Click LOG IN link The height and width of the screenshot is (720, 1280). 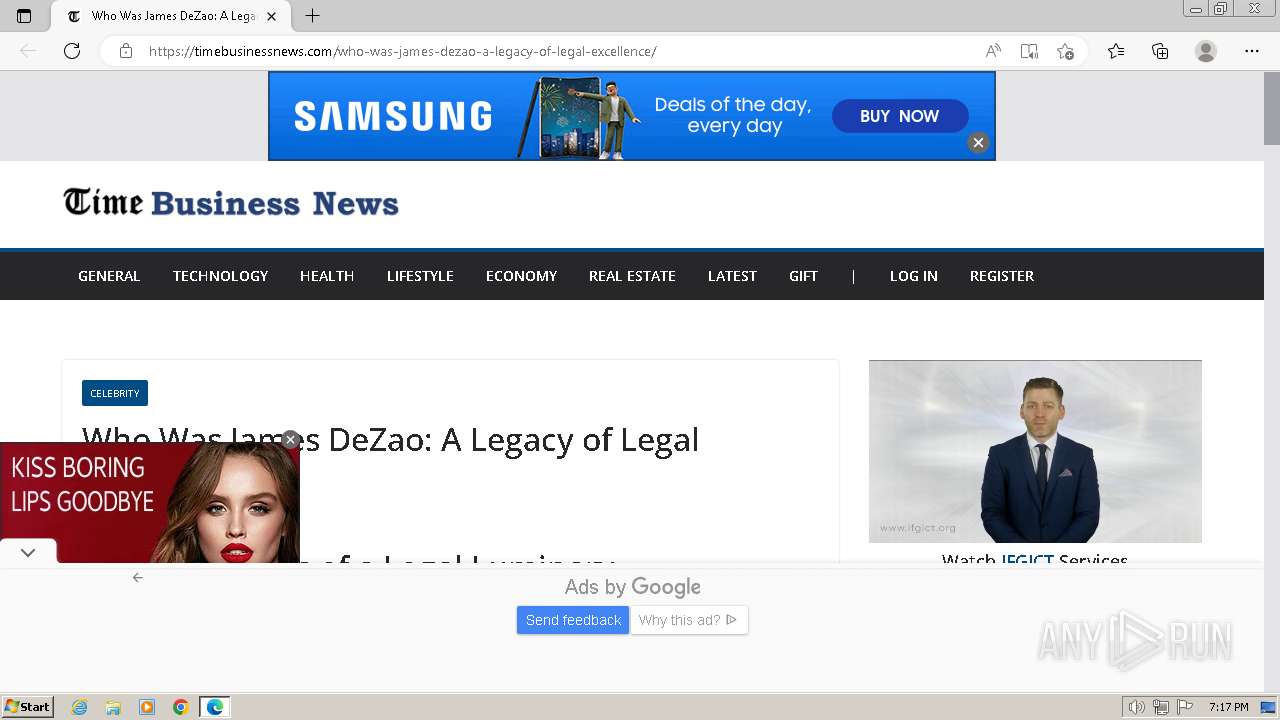(914, 276)
